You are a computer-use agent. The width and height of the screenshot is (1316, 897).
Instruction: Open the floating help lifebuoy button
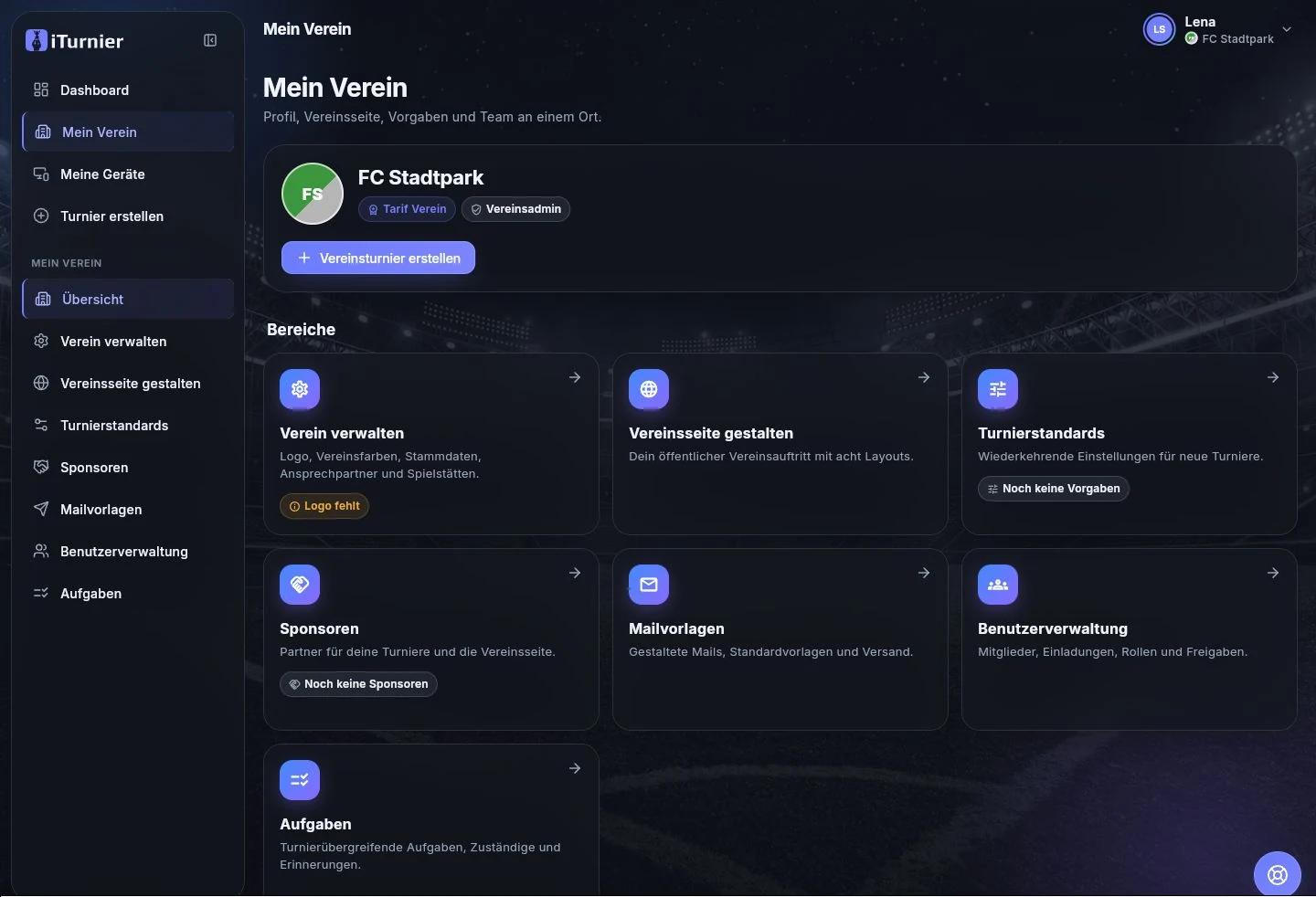click(1277, 874)
